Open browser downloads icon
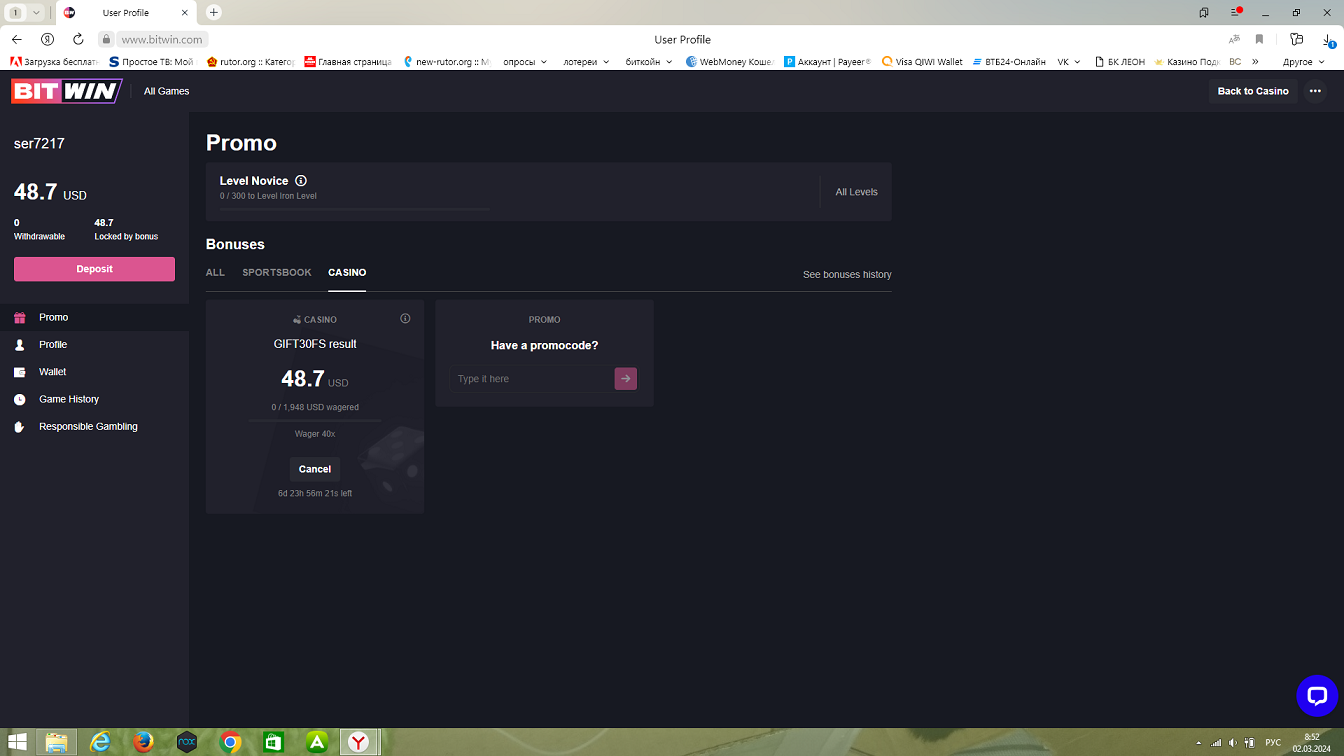Image resolution: width=1344 pixels, height=756 pixels. click(x=1329, y=39)
